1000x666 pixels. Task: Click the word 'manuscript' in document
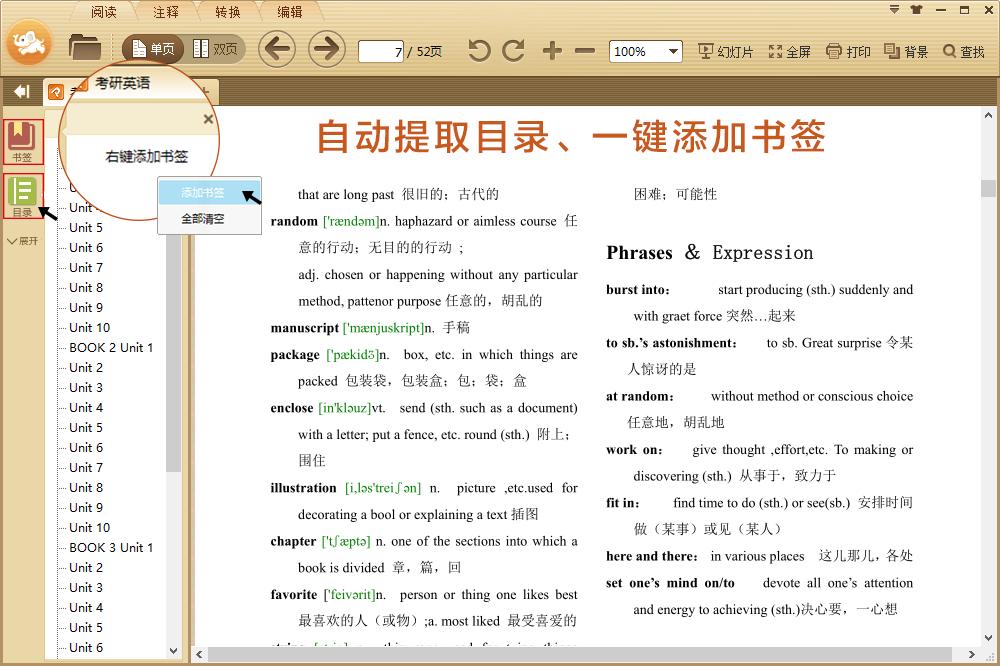pyautogui.click(x=304, y=328)
